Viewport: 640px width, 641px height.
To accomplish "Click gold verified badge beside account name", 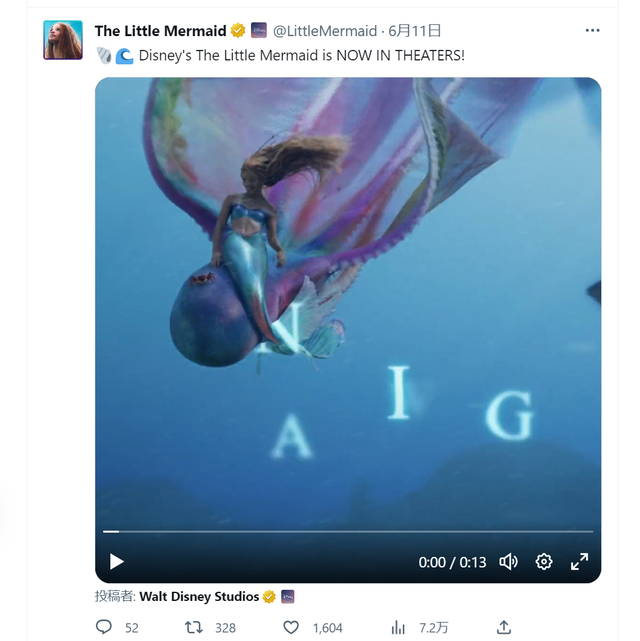I will tap(238, 31).
